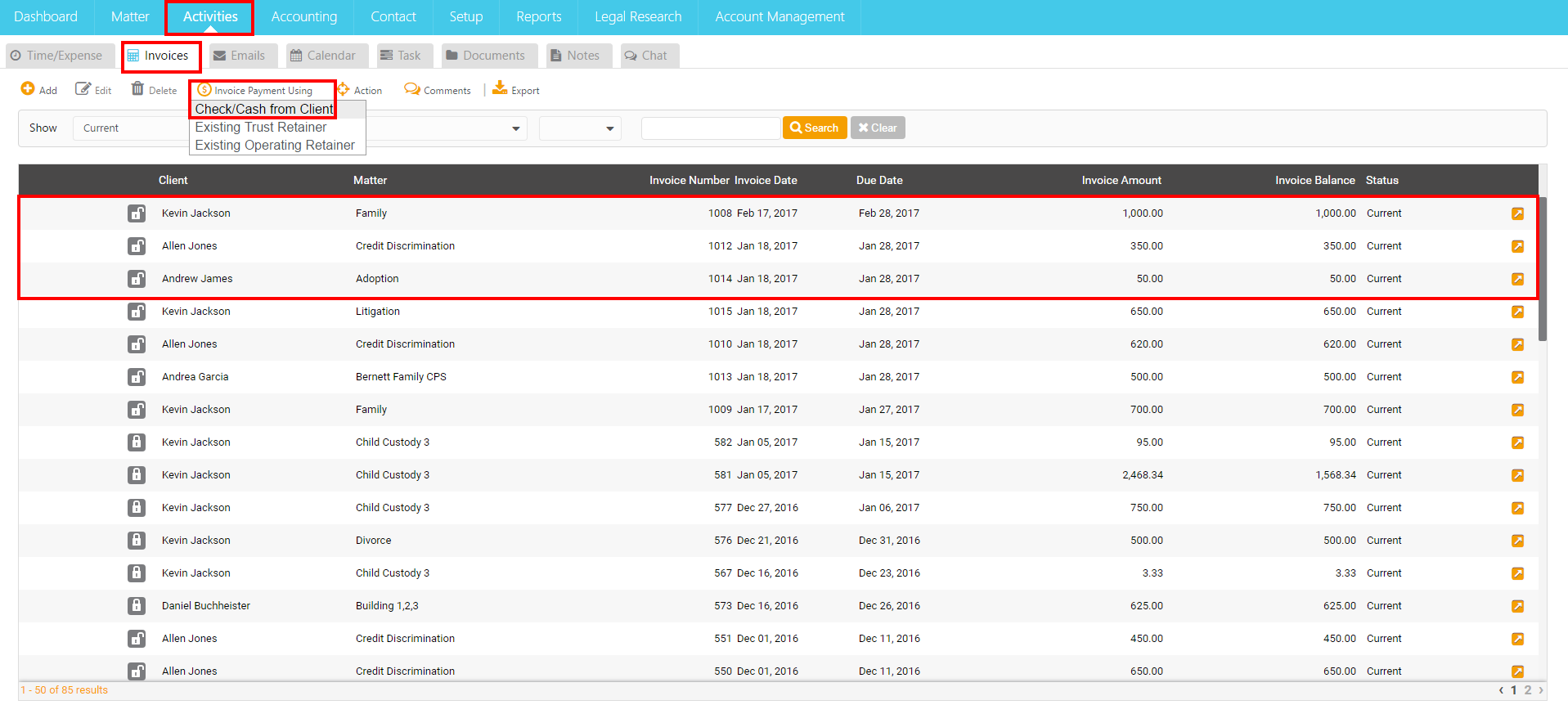Toggle lock icon on Andrea Garcia row

137,377
